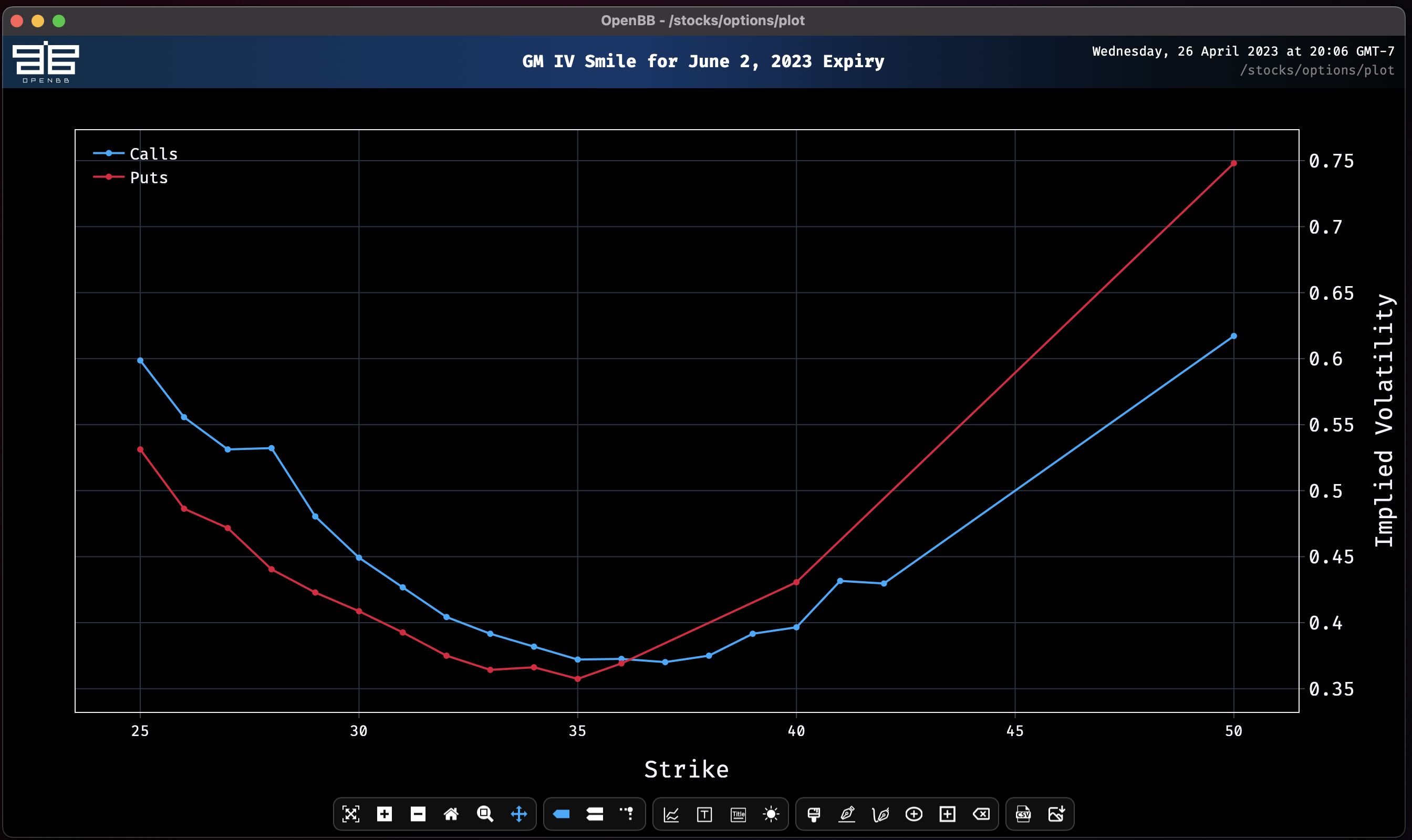This screenshot has height=840, width=1412.
Task: Toggle the blue single hover label icon
Action: point(562,814)
